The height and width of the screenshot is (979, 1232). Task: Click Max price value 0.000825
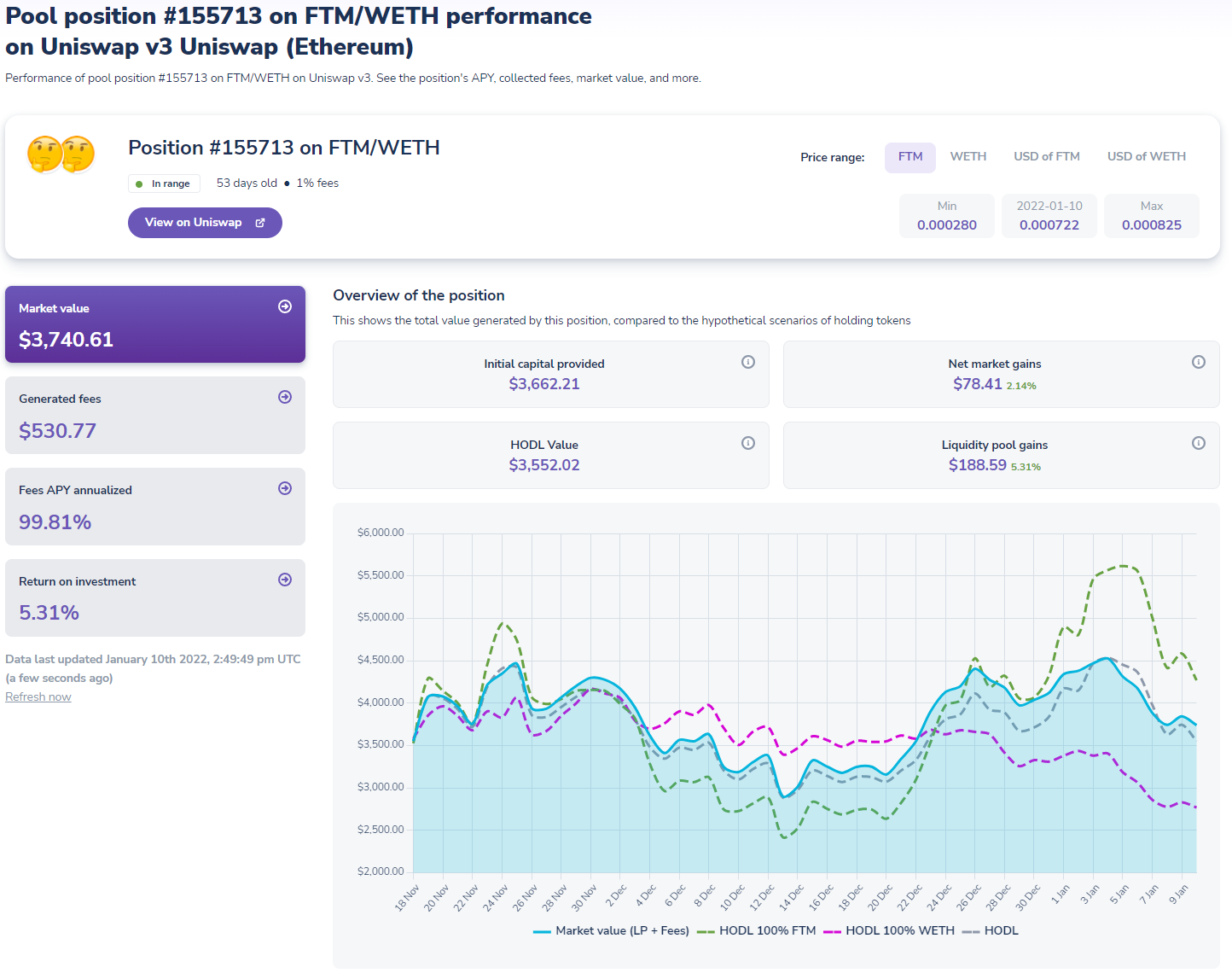pos(1152,225)
